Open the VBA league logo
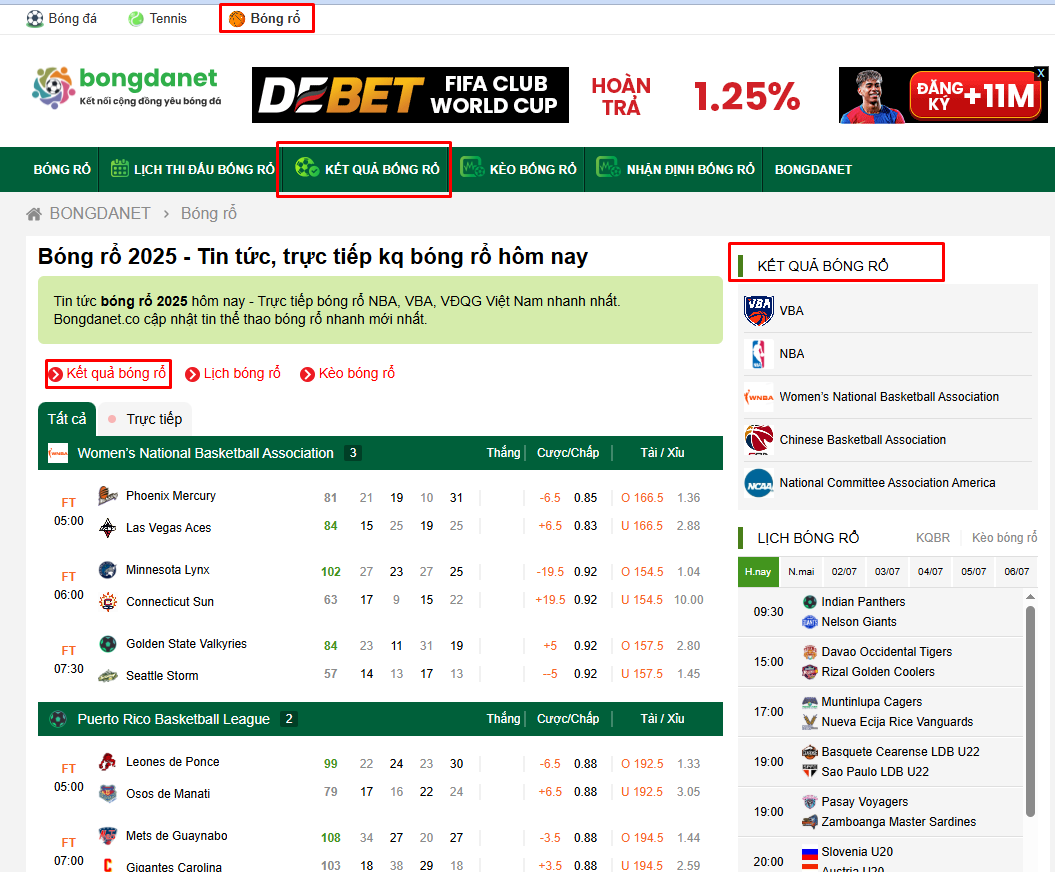This screenshot has height=872, width=1055. point(759,311)
